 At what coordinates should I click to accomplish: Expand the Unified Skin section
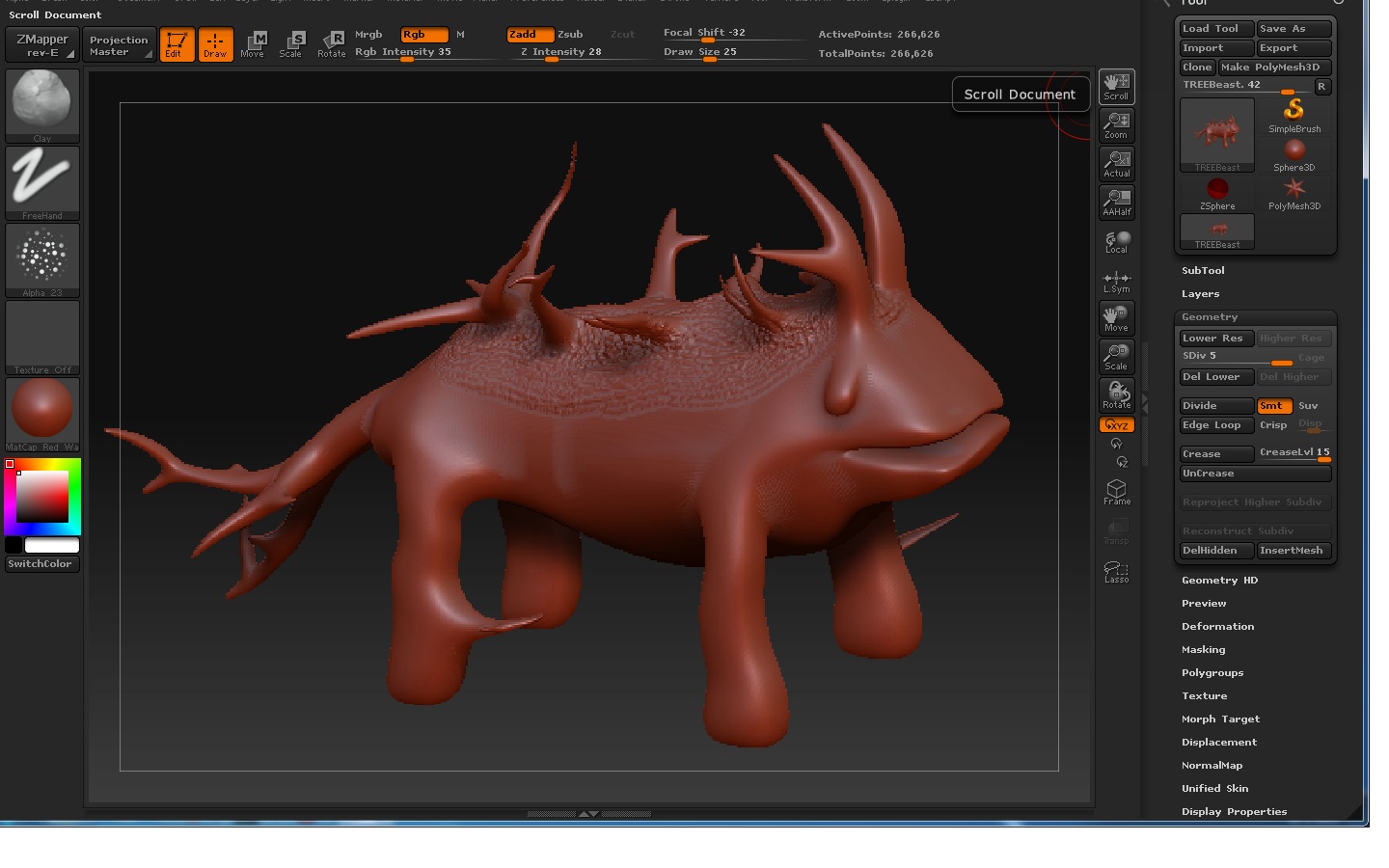tap(1214, 789)
